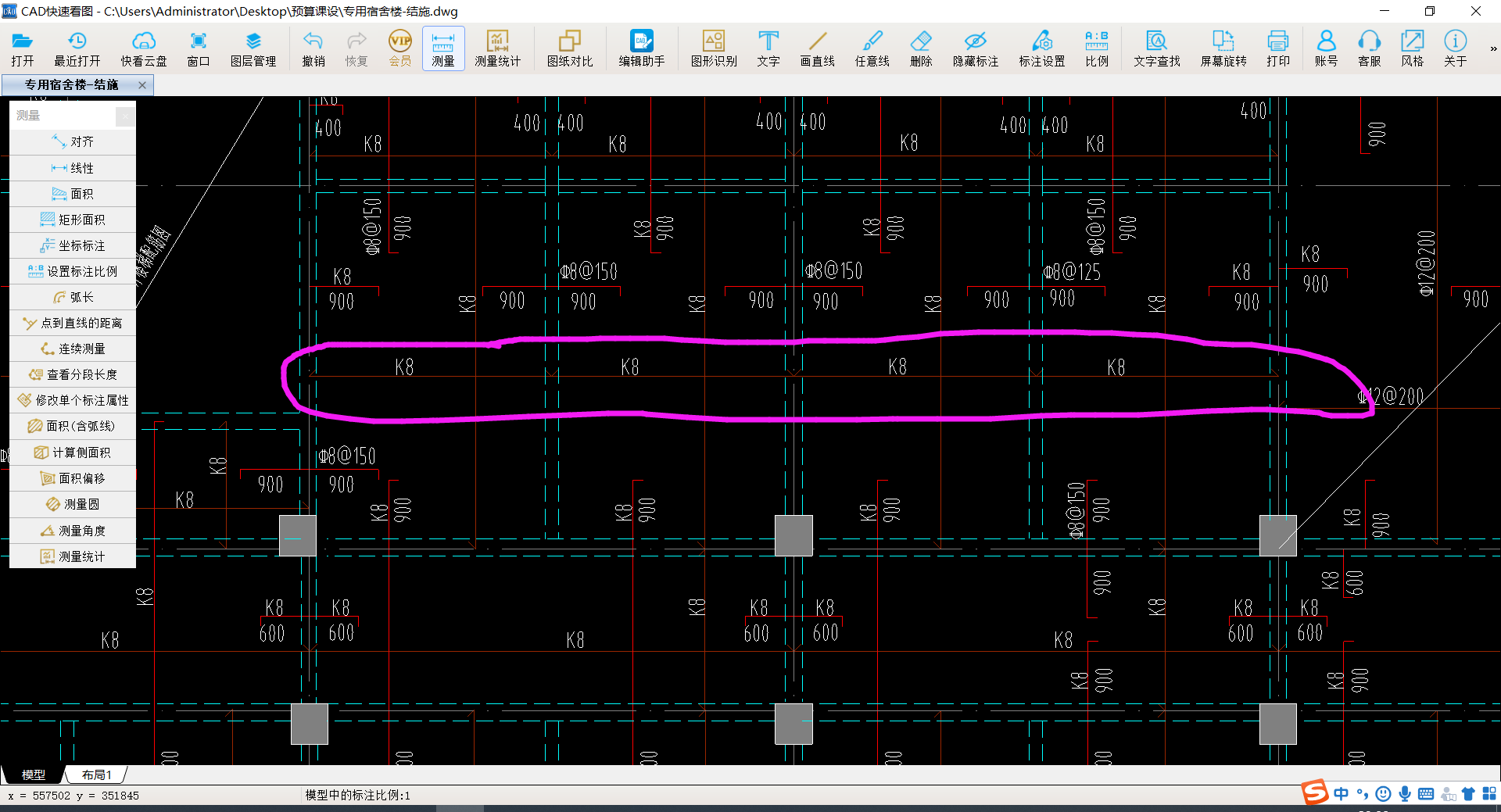
Task: Select the 画直线 line tool
Action: pos(818,48)
